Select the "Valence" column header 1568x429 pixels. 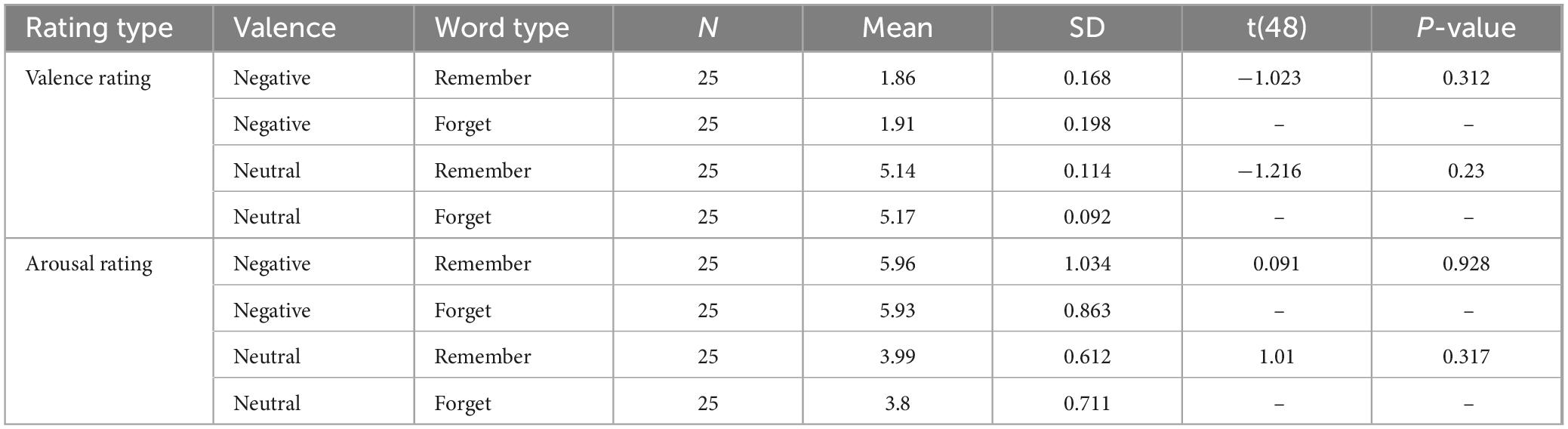285,28
